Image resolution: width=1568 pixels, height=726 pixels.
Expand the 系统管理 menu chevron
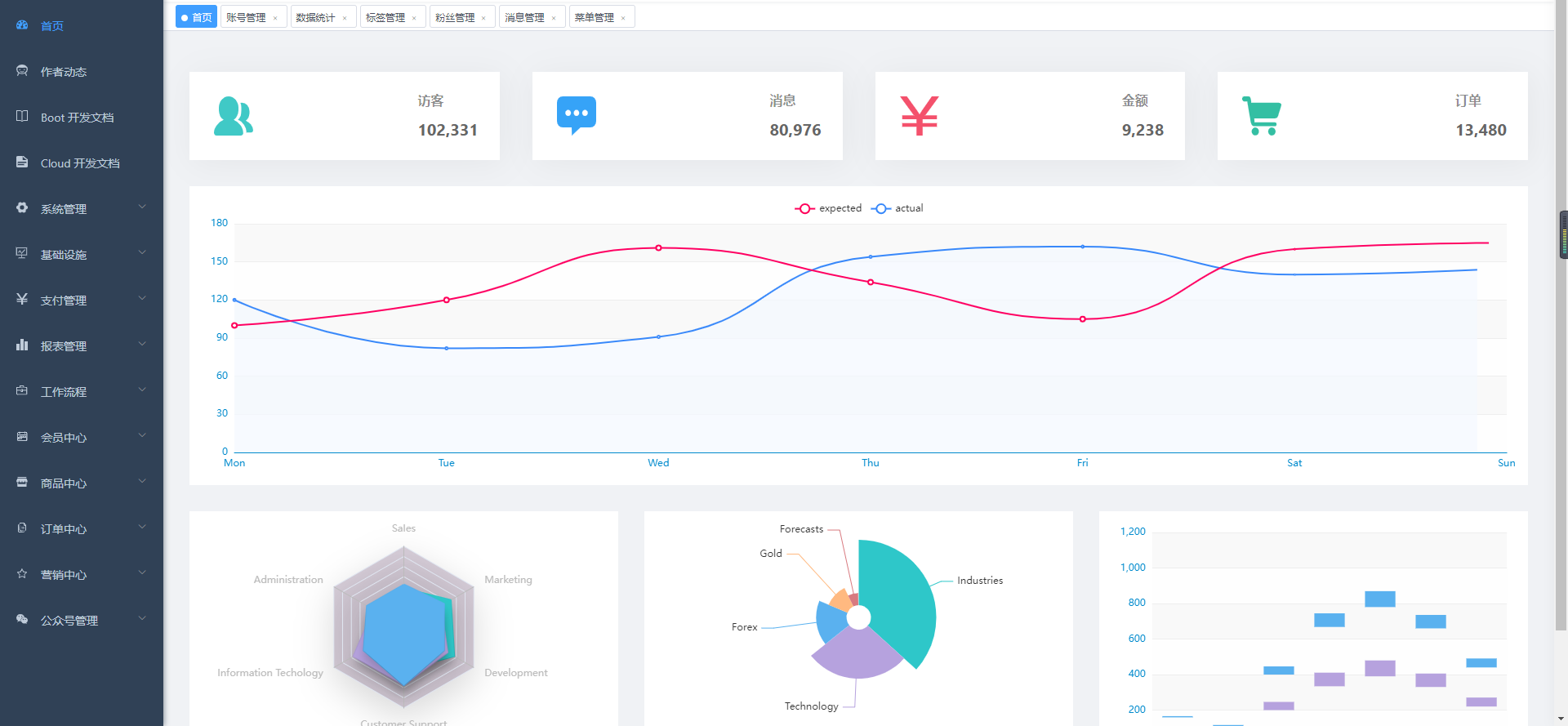[x=142, y=207]
